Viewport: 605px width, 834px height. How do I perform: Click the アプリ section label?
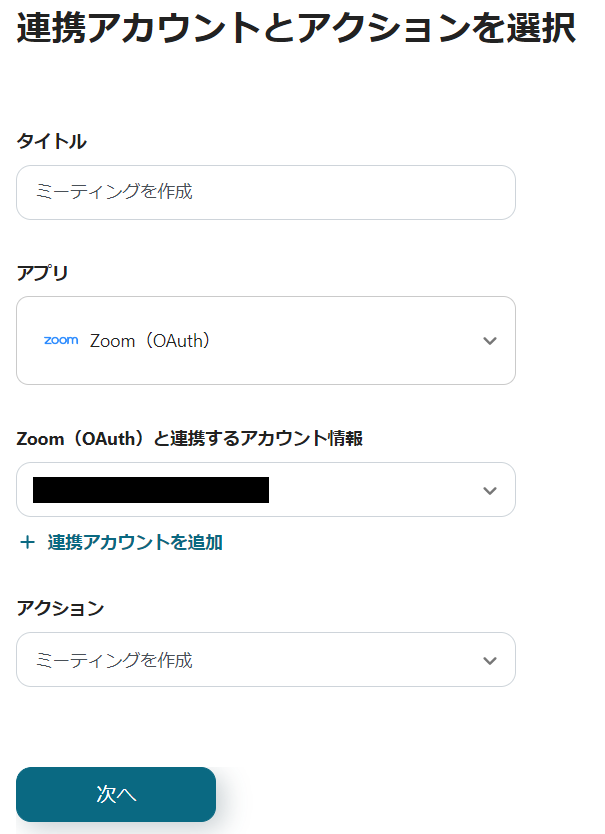tap(38, 271)
